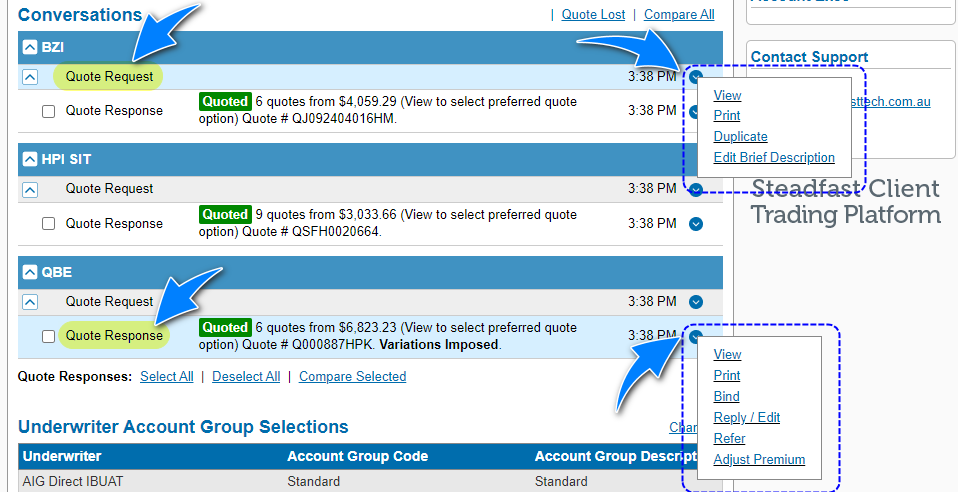Choose View in QBE response menu
The image size is (958, 492).
point(727,354)
